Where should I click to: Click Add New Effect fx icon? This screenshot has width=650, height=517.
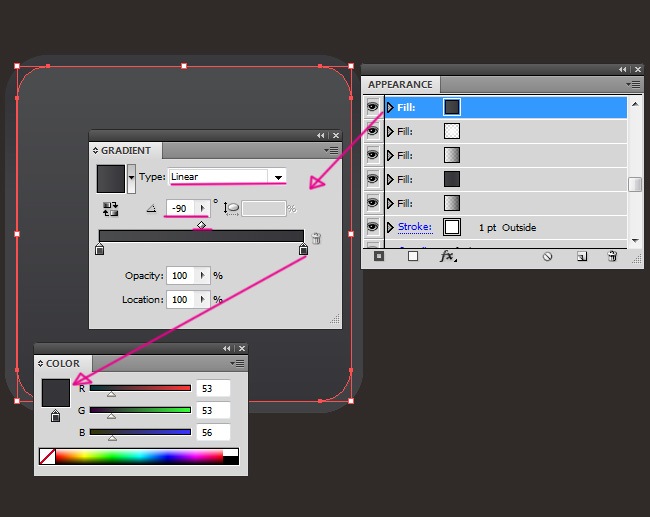point(448,257)
